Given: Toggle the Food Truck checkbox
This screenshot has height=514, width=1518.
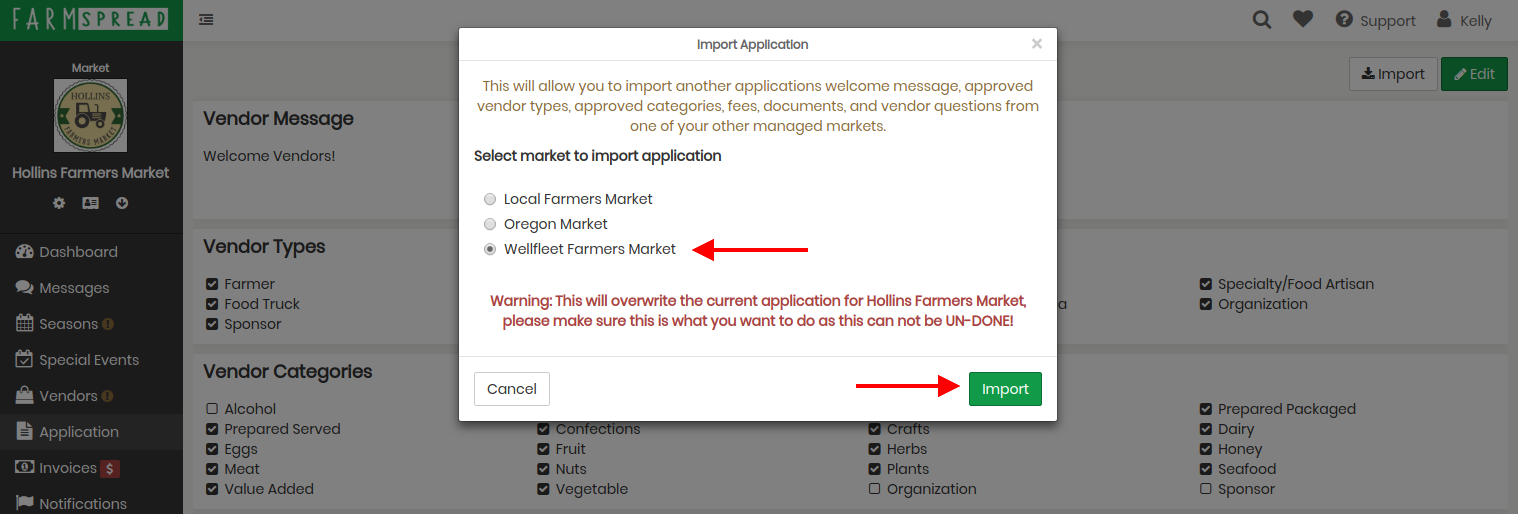Looking at the screenshot, I should coord(212,304).
